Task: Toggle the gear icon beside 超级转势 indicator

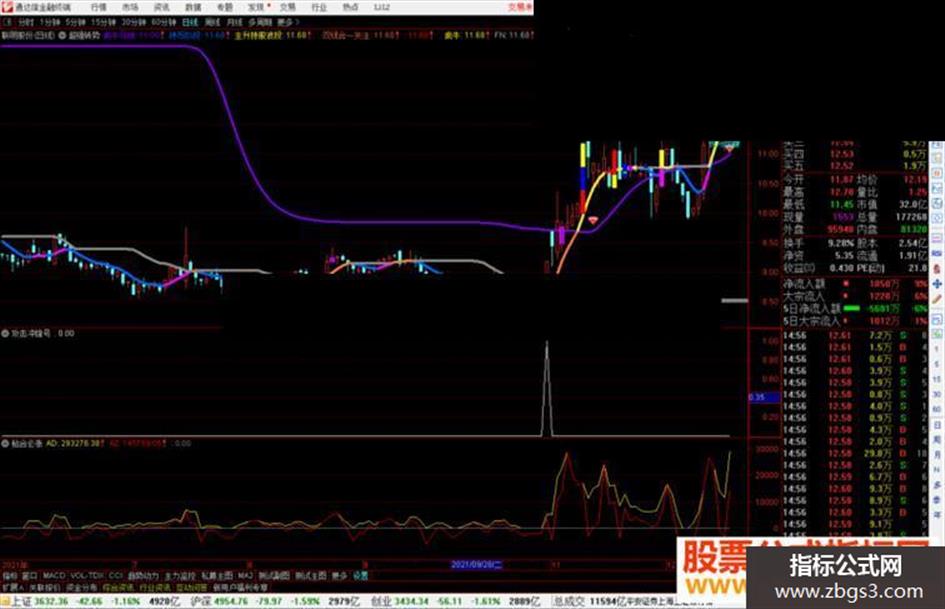Action: pyautogui.click(x=62, y=36)
